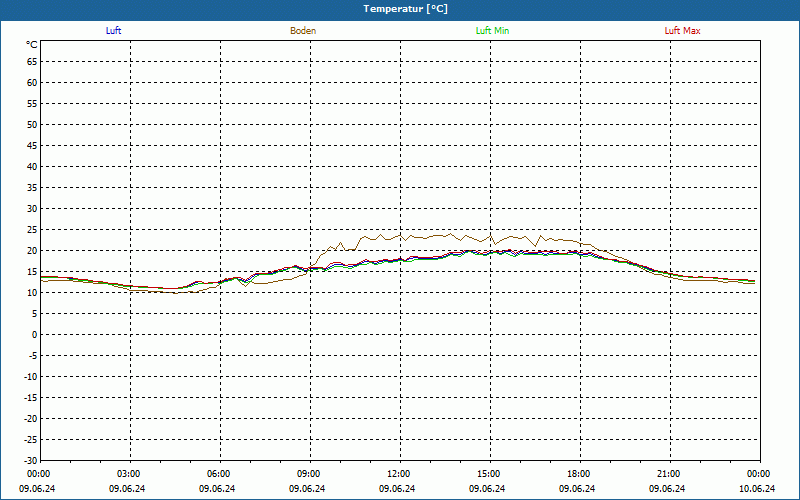
Task: Click the 25 value on the y-axis
Action: point(32,230)
